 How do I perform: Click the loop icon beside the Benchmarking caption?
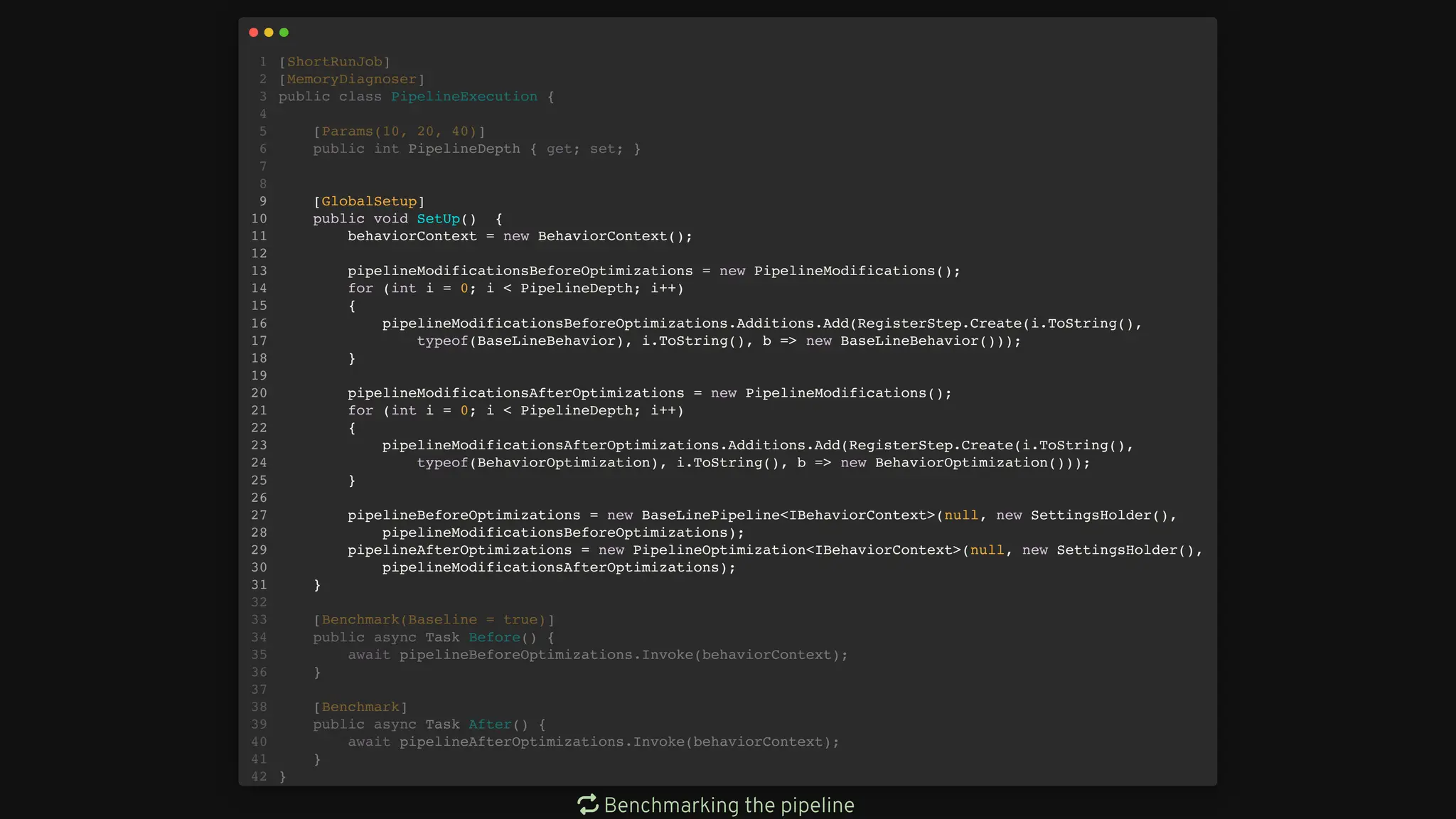tap(588, 805)
